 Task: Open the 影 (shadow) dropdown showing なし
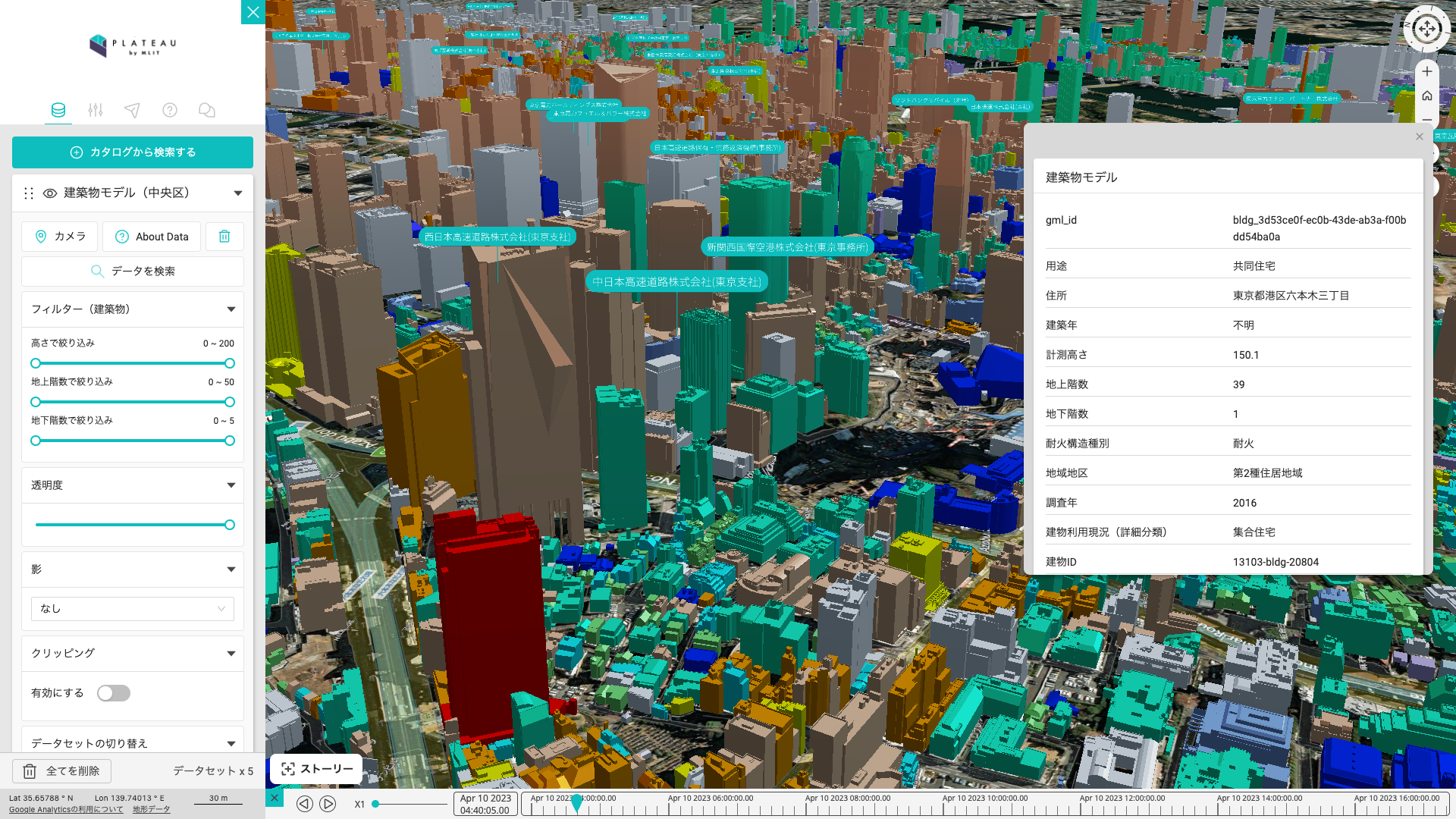133,608
